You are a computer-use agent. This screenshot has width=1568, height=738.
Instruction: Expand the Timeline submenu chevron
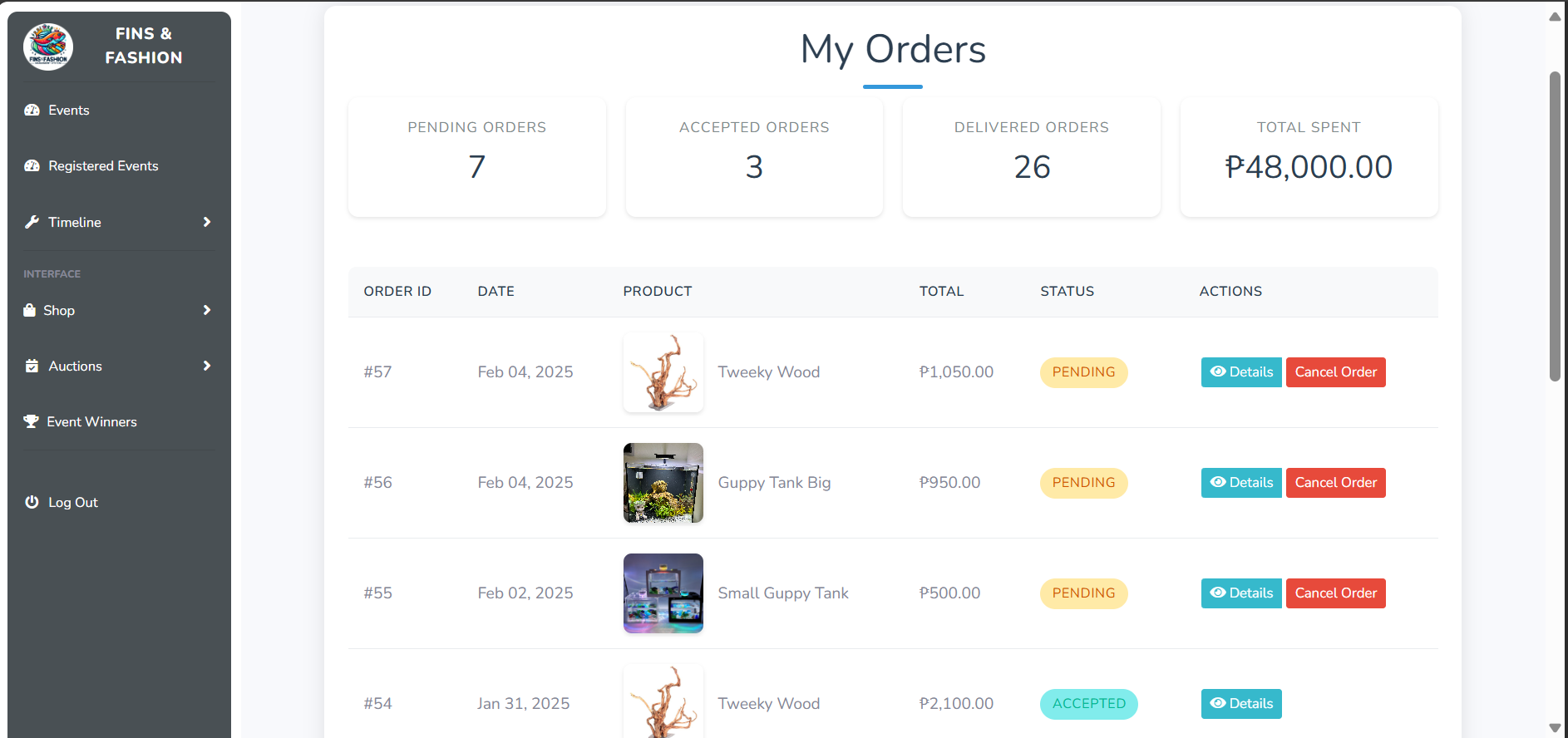pos(207,222)
